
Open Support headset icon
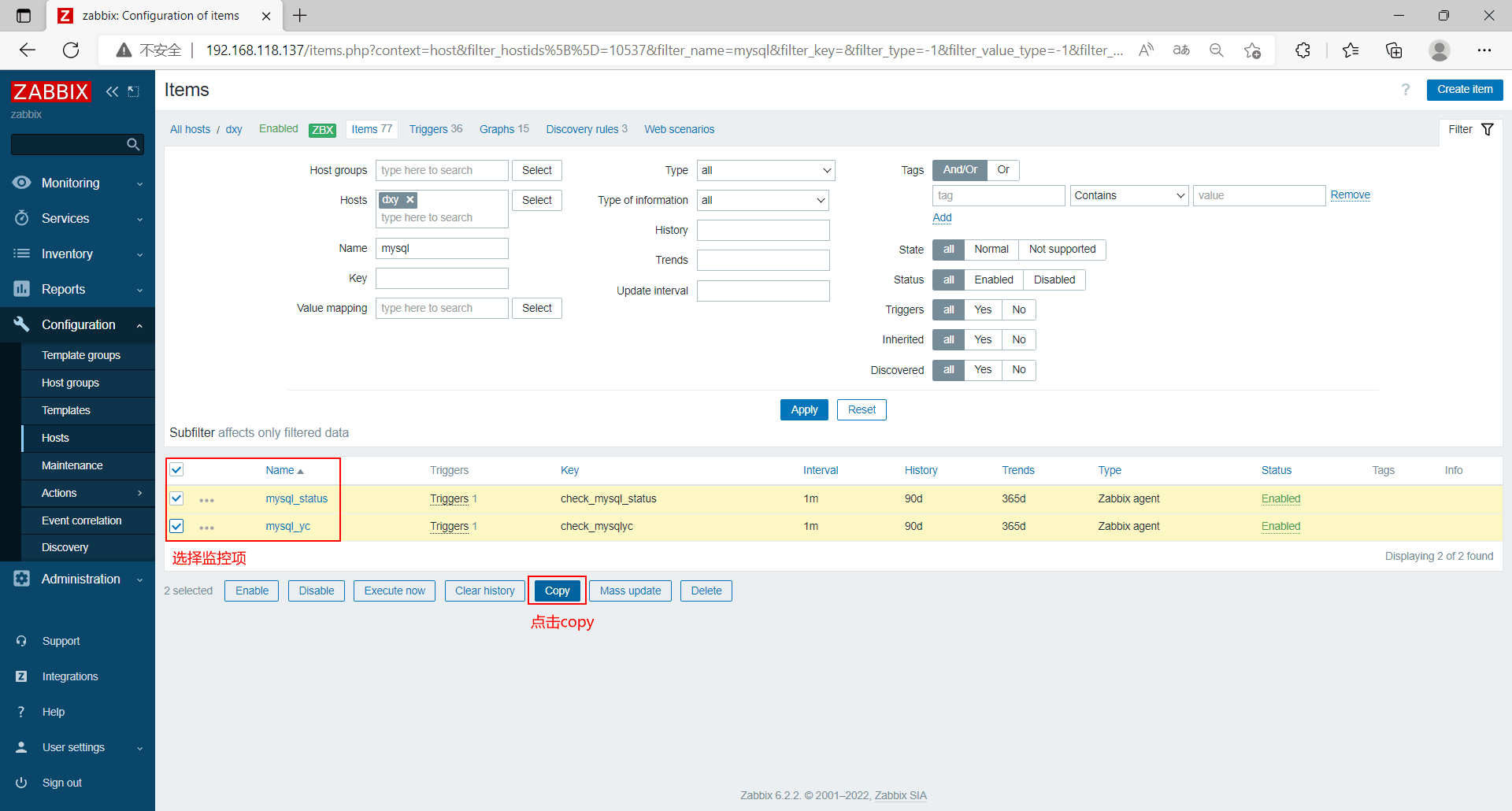coord(21,641)
